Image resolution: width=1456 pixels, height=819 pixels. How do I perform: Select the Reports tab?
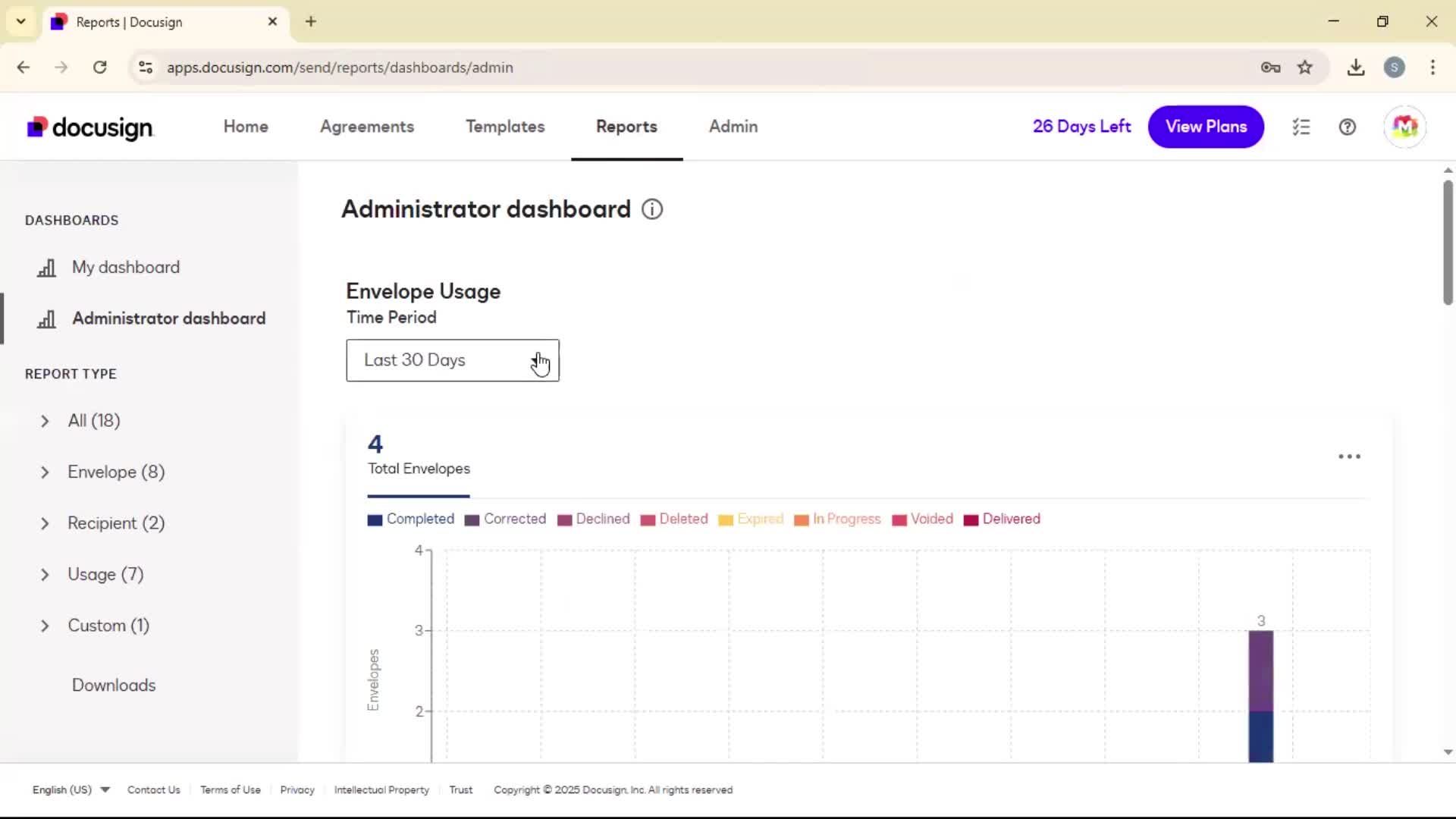(x=626, y=127)
